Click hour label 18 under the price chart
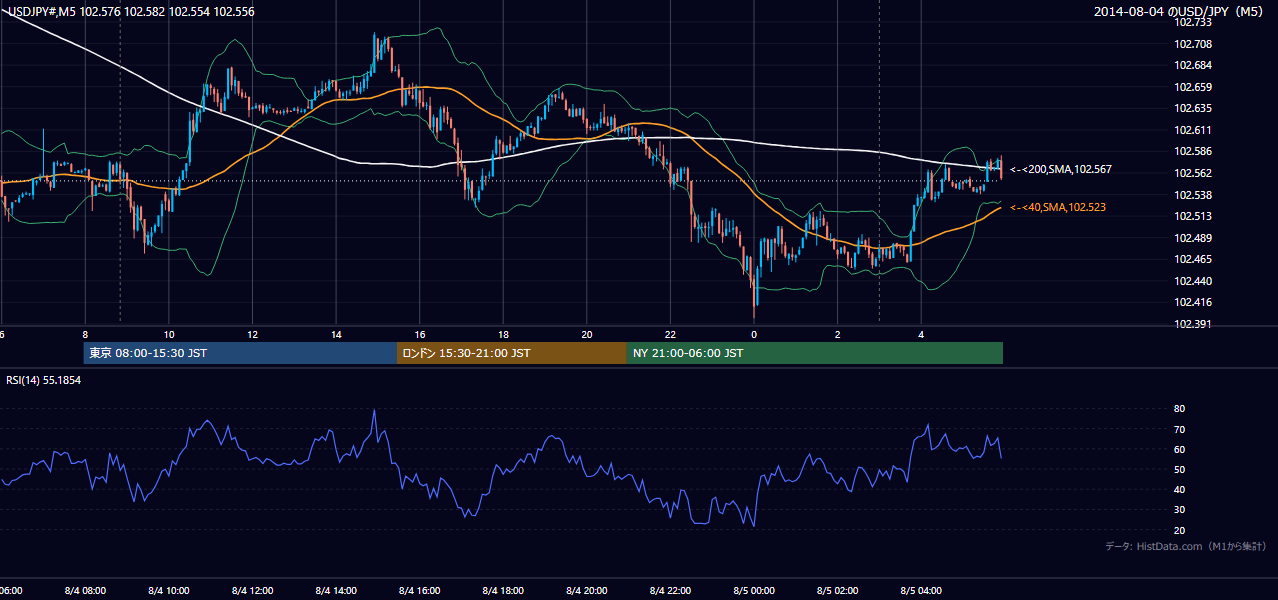 click(504, 334)
